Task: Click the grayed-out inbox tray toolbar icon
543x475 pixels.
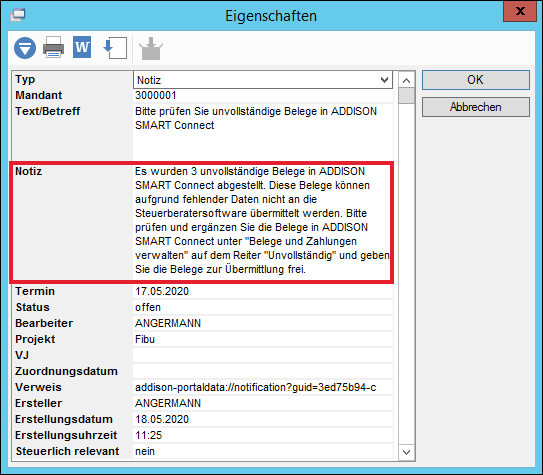Action: point(151,48)
